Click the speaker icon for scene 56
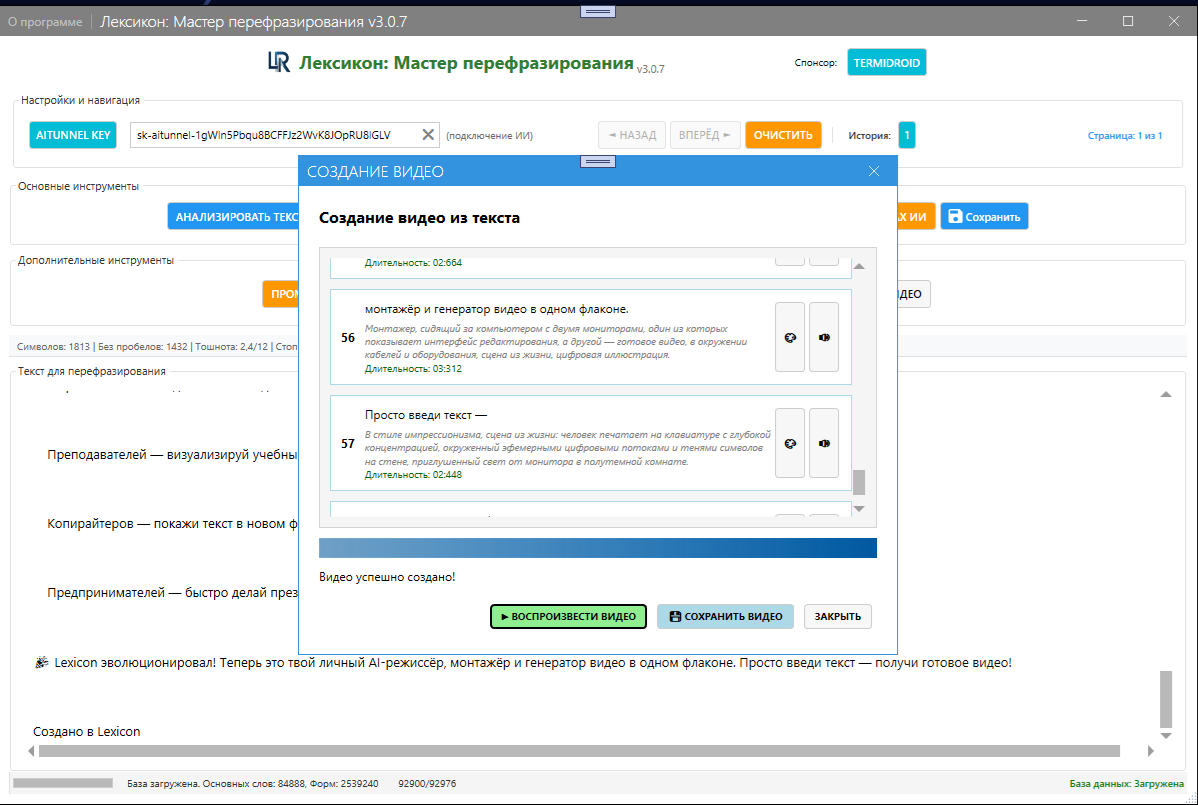Screen dimensions: 1198x805 [824, 338]
